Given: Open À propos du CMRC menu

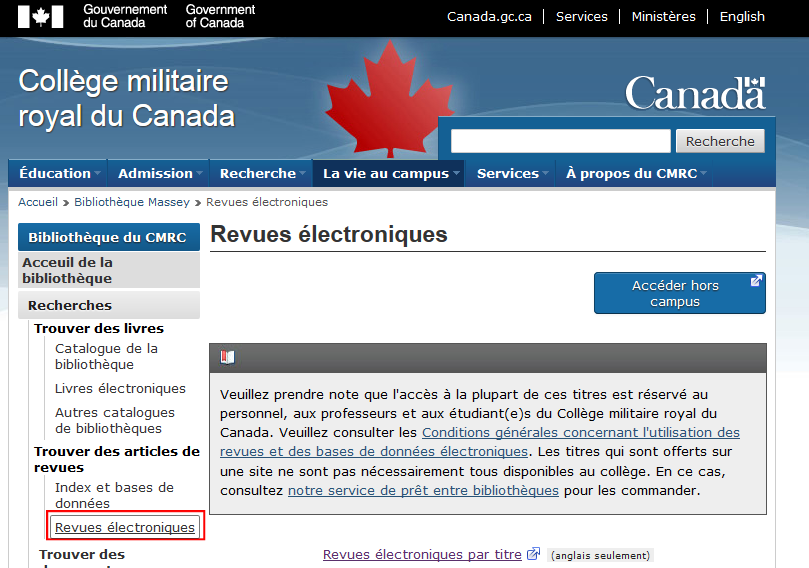Looking at the screenshot, I should tap(632, 173).
